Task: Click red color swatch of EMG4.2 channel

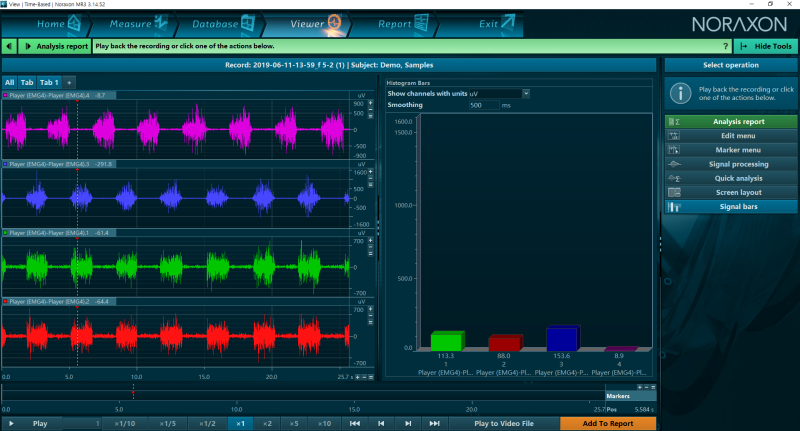Action: [x=6, y=301]
